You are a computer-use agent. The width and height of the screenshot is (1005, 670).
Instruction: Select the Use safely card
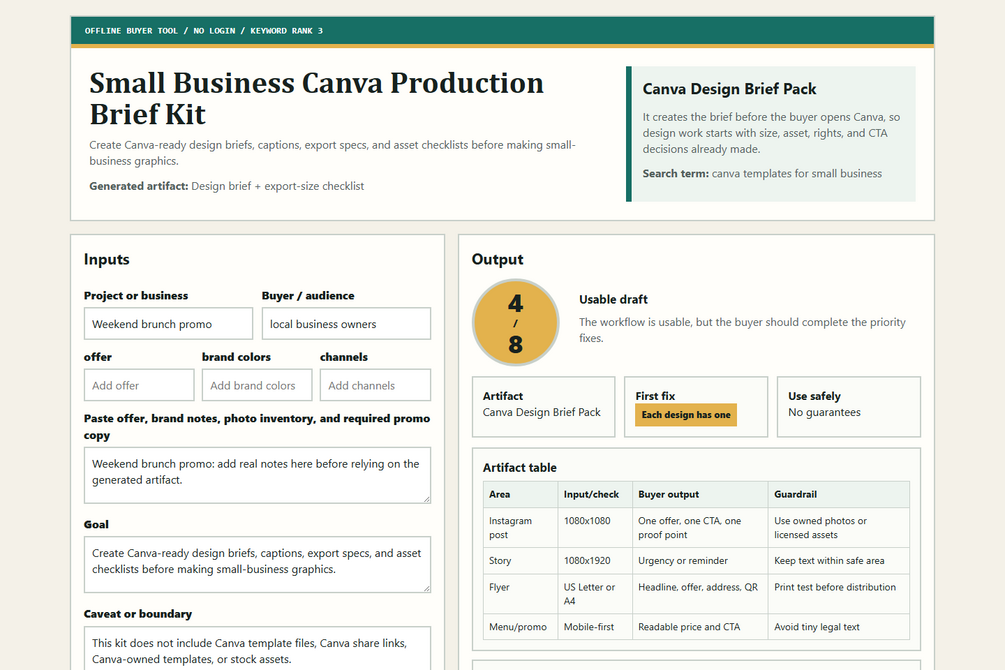coord(849,407)
